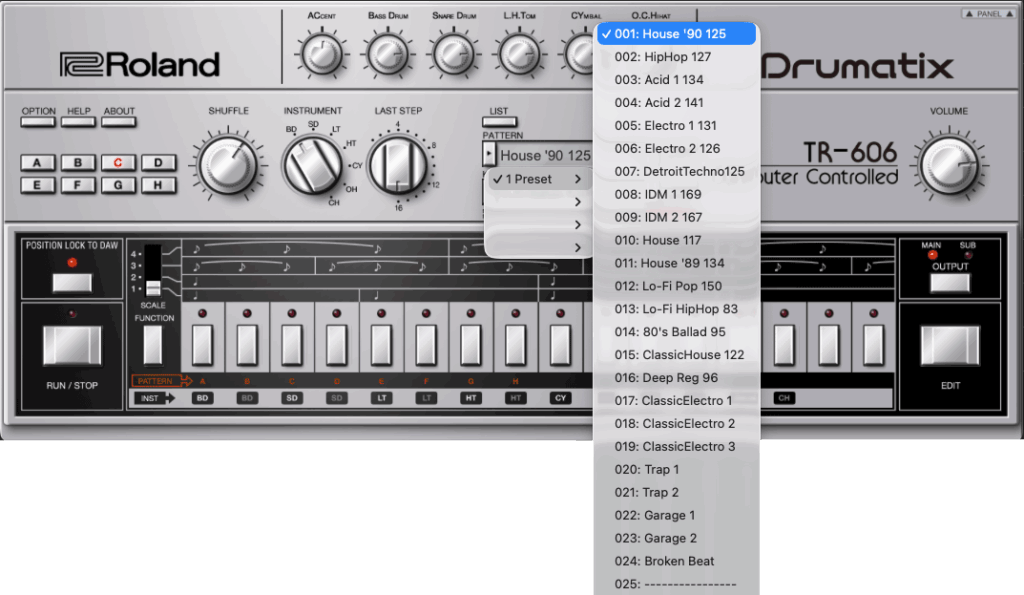This screenshot has height=595, width=1024.
Task: Click the Volume knob
Action: (949, 165)
